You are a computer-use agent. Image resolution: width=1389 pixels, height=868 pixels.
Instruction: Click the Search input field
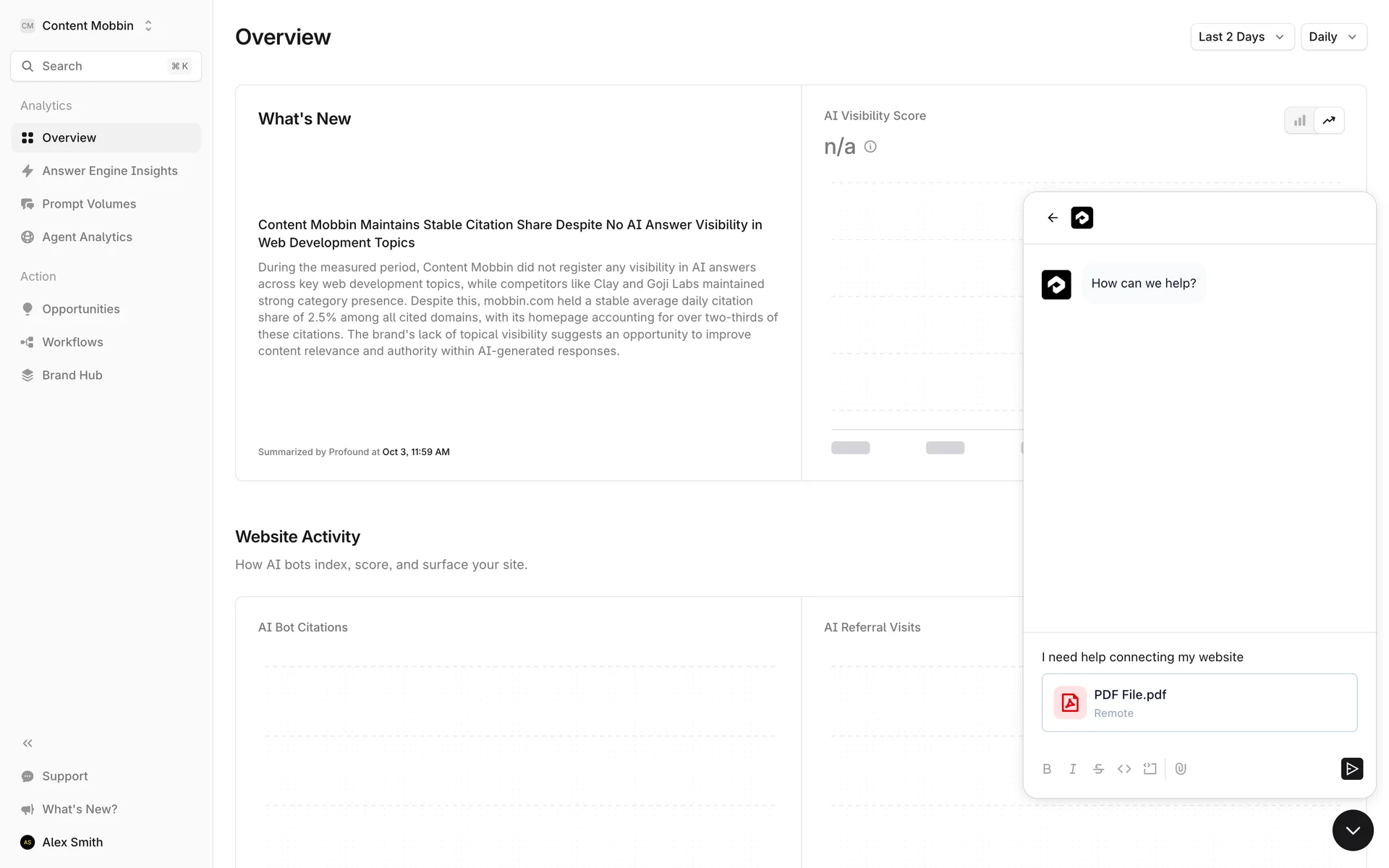pos(106,66)
